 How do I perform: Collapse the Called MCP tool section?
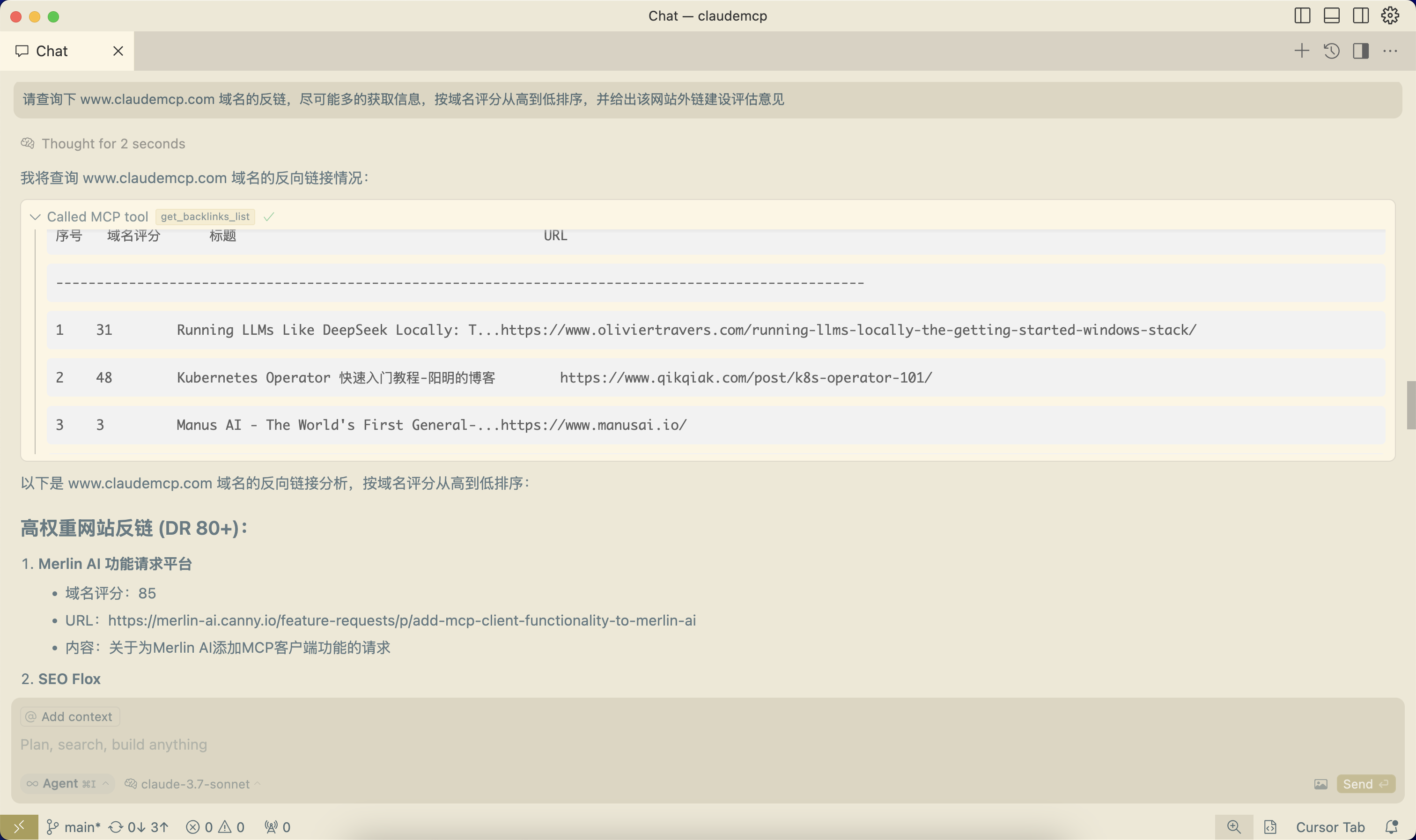(x=35, y=217)
